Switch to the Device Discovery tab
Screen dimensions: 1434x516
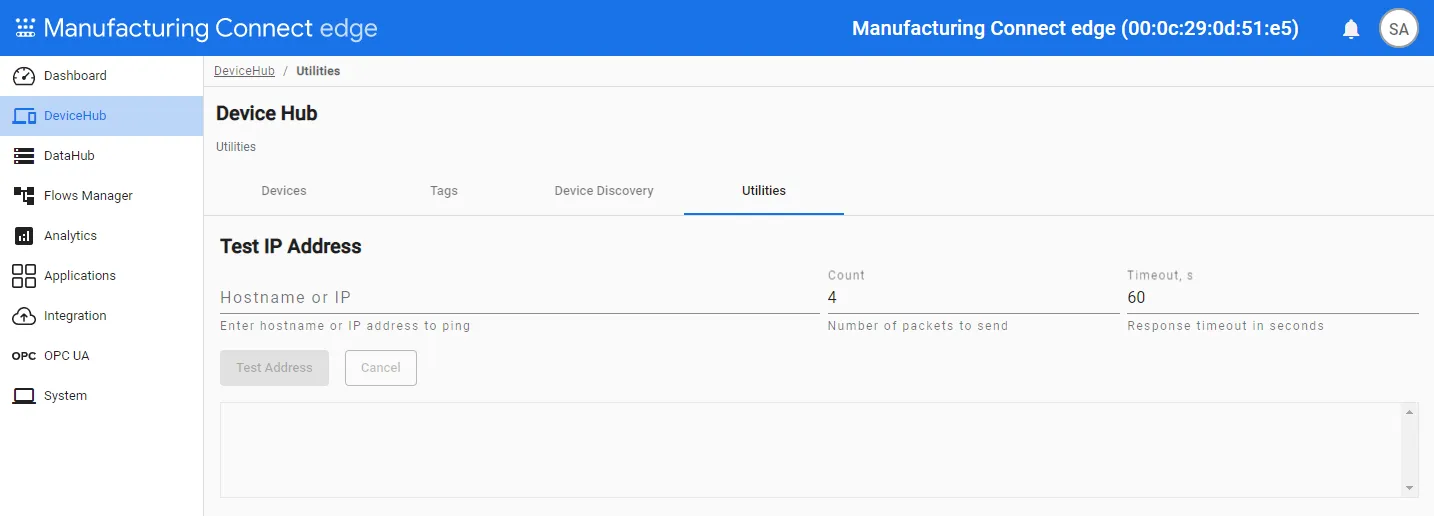604,190
